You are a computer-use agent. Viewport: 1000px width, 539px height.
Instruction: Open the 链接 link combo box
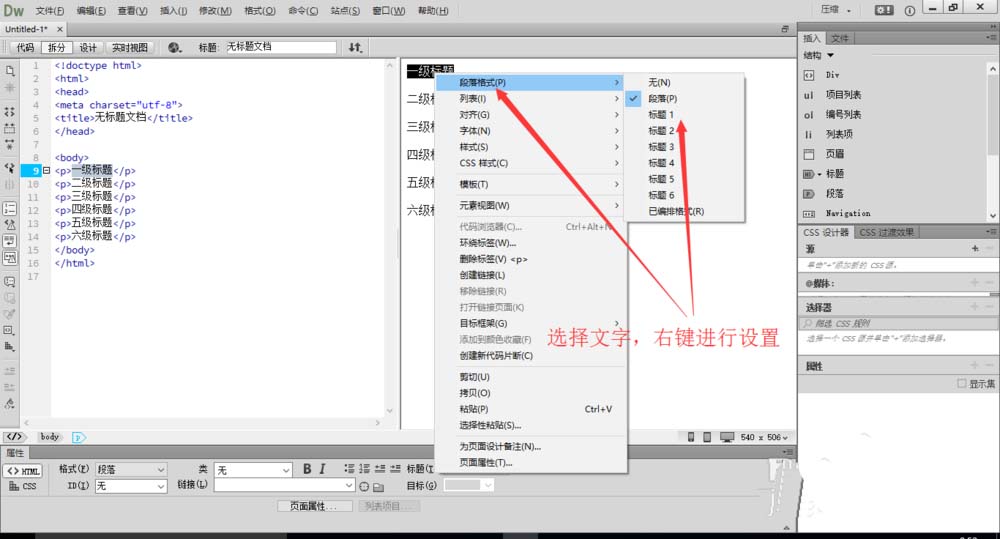284,485
